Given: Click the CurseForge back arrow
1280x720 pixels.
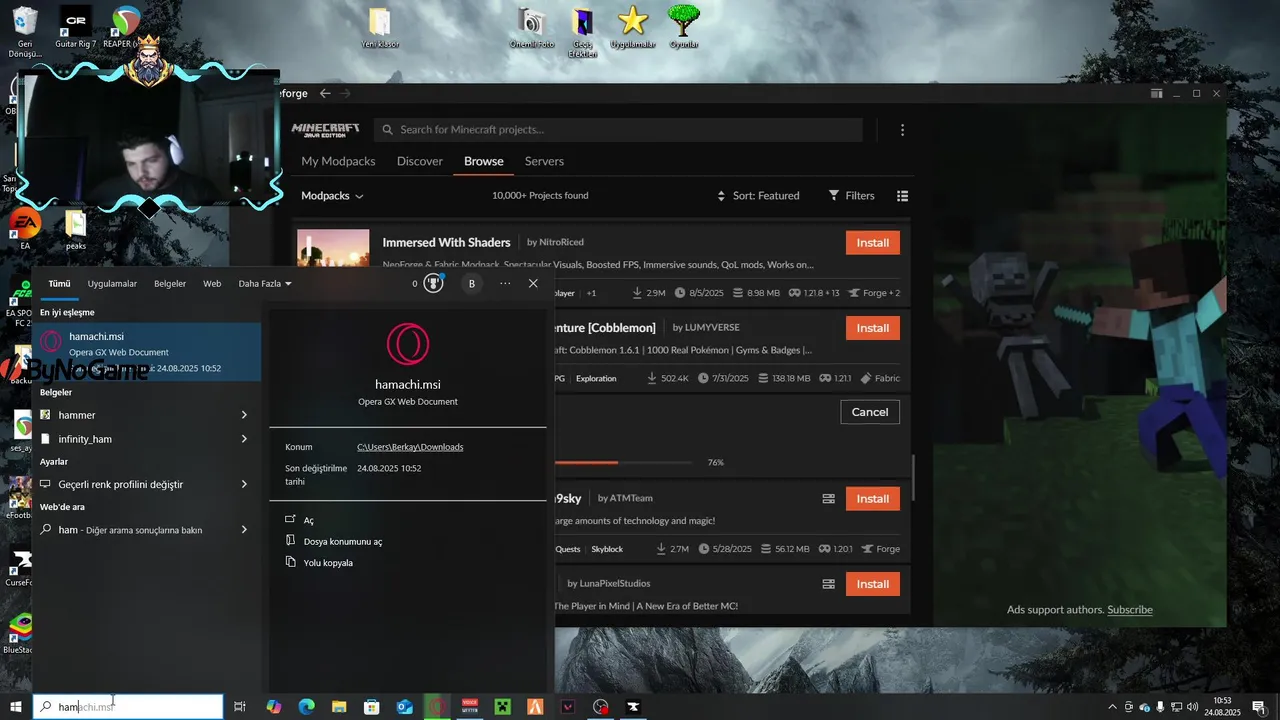Looking at the screenshot, I should (325, 93).
